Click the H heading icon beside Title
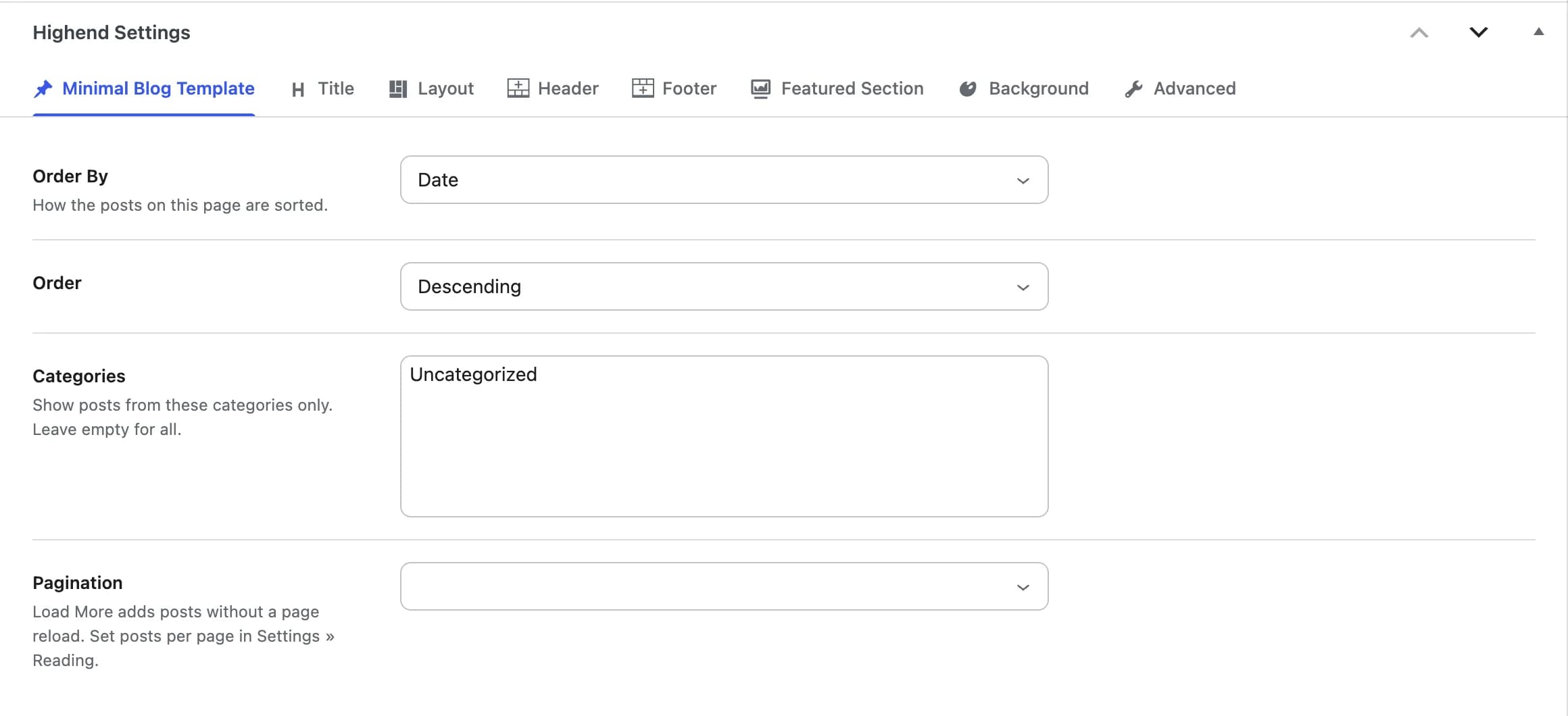This screenshot has width=1568, height=716. (x=298, y=89)
